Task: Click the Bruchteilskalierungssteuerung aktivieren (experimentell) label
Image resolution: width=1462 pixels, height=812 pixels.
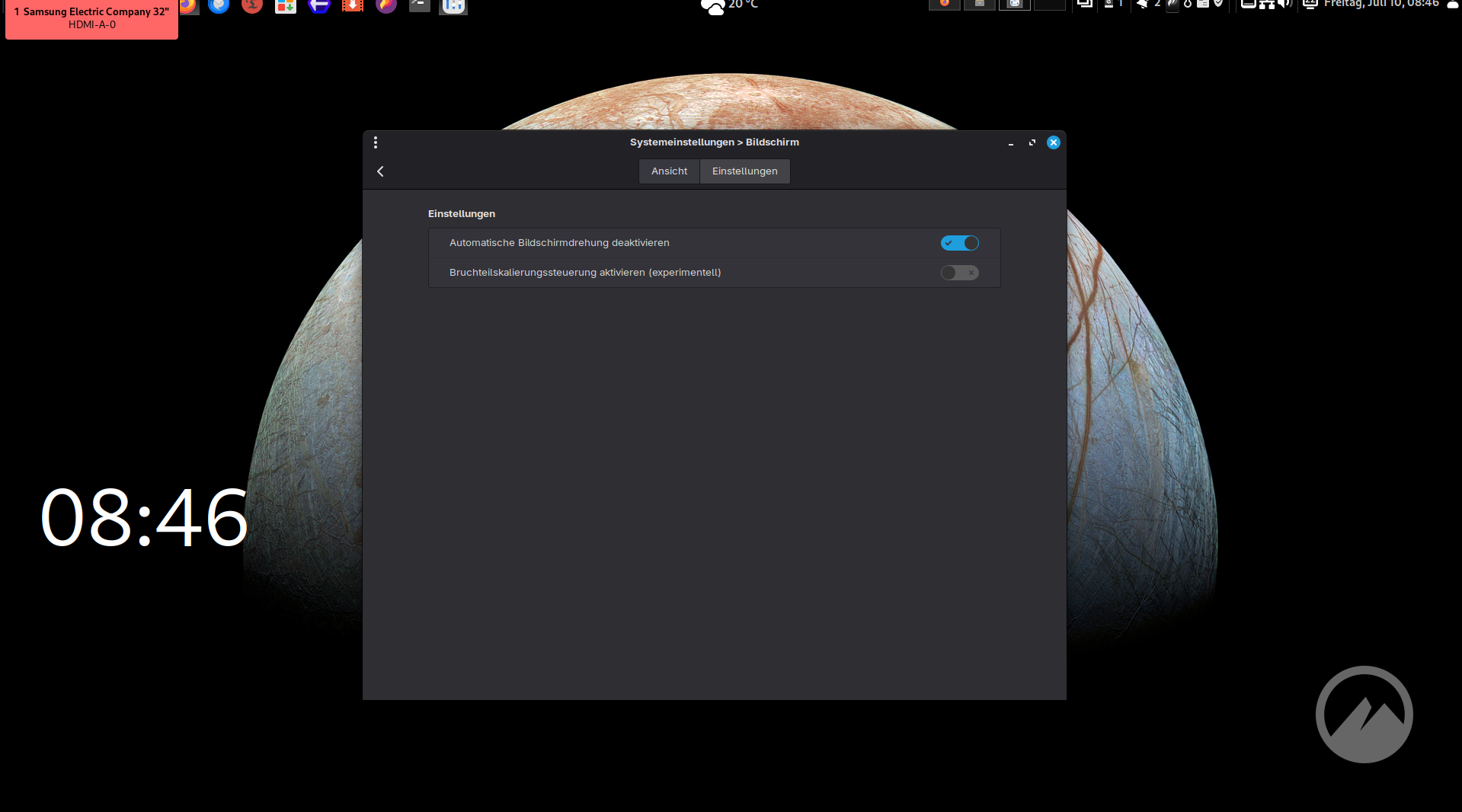Action: point(585,273)
